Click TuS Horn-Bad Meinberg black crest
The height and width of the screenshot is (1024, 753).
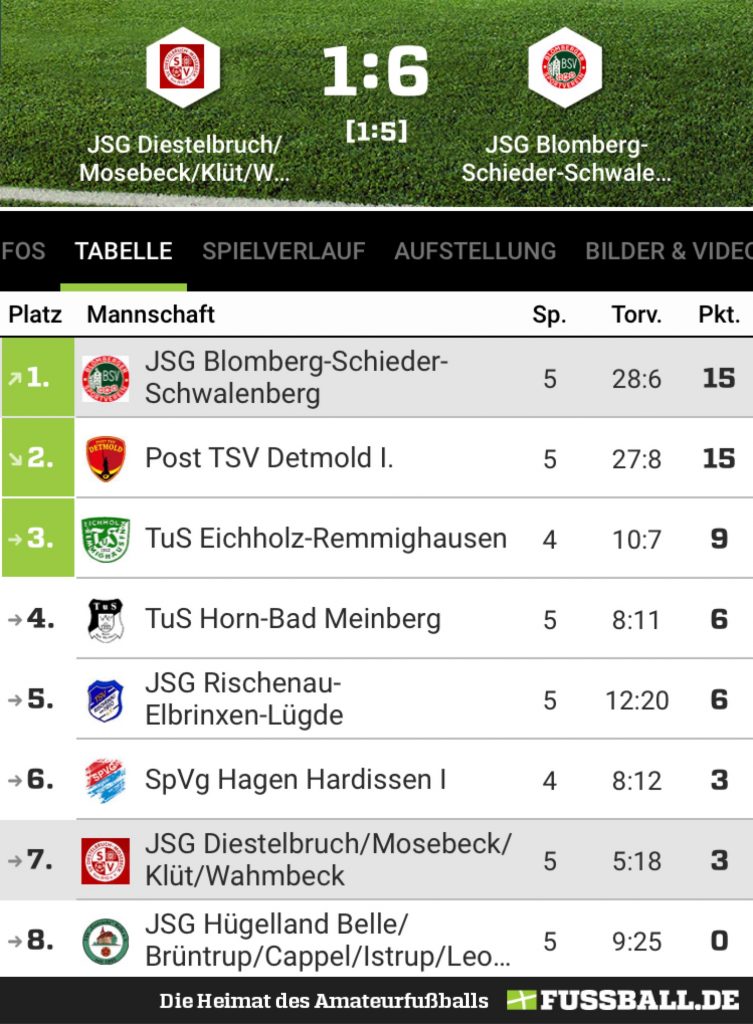coord(105,620)
